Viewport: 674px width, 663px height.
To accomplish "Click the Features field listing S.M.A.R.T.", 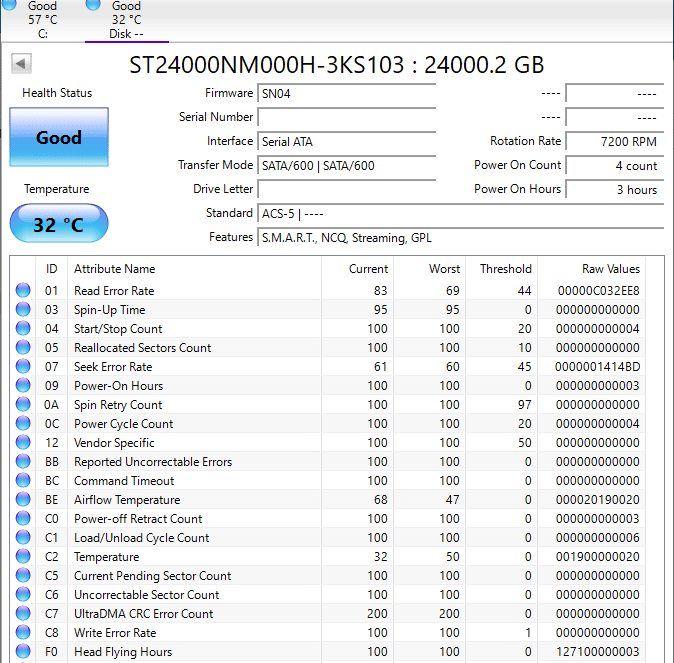I will coord(460,238).
